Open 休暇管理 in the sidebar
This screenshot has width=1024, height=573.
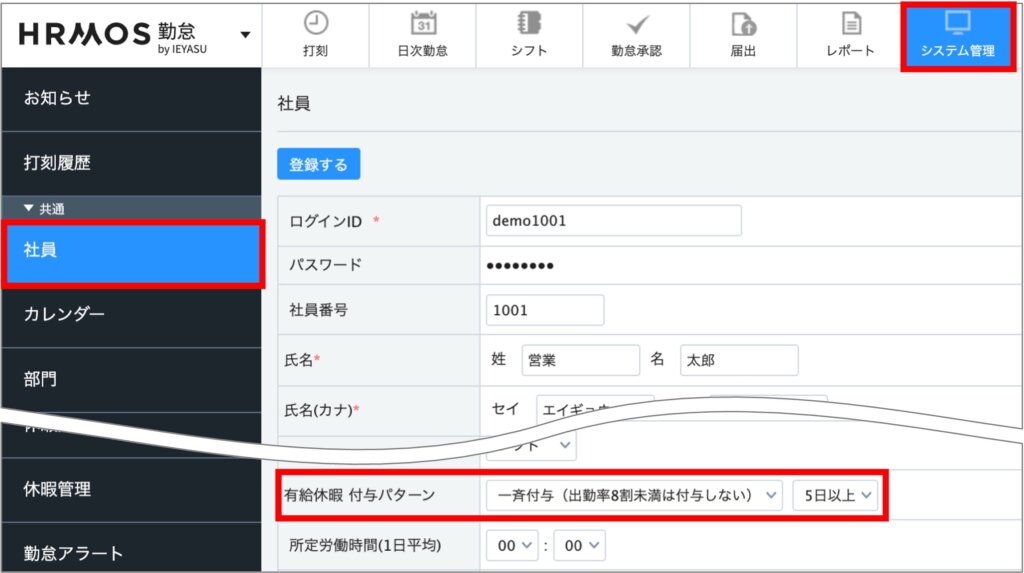57,489
